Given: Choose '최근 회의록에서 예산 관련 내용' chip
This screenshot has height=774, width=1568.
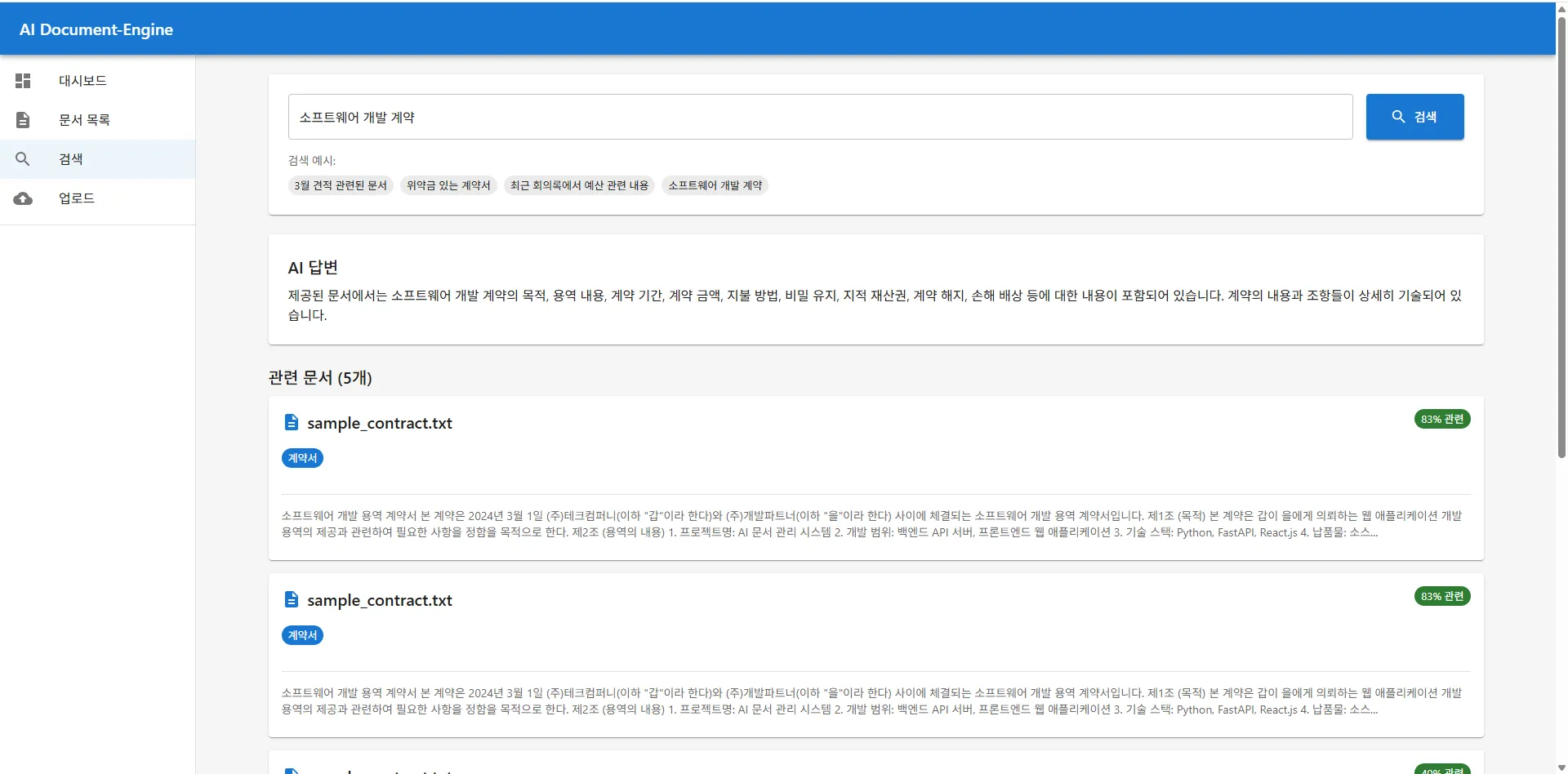Looking at the screenshot, I should 579,185.
